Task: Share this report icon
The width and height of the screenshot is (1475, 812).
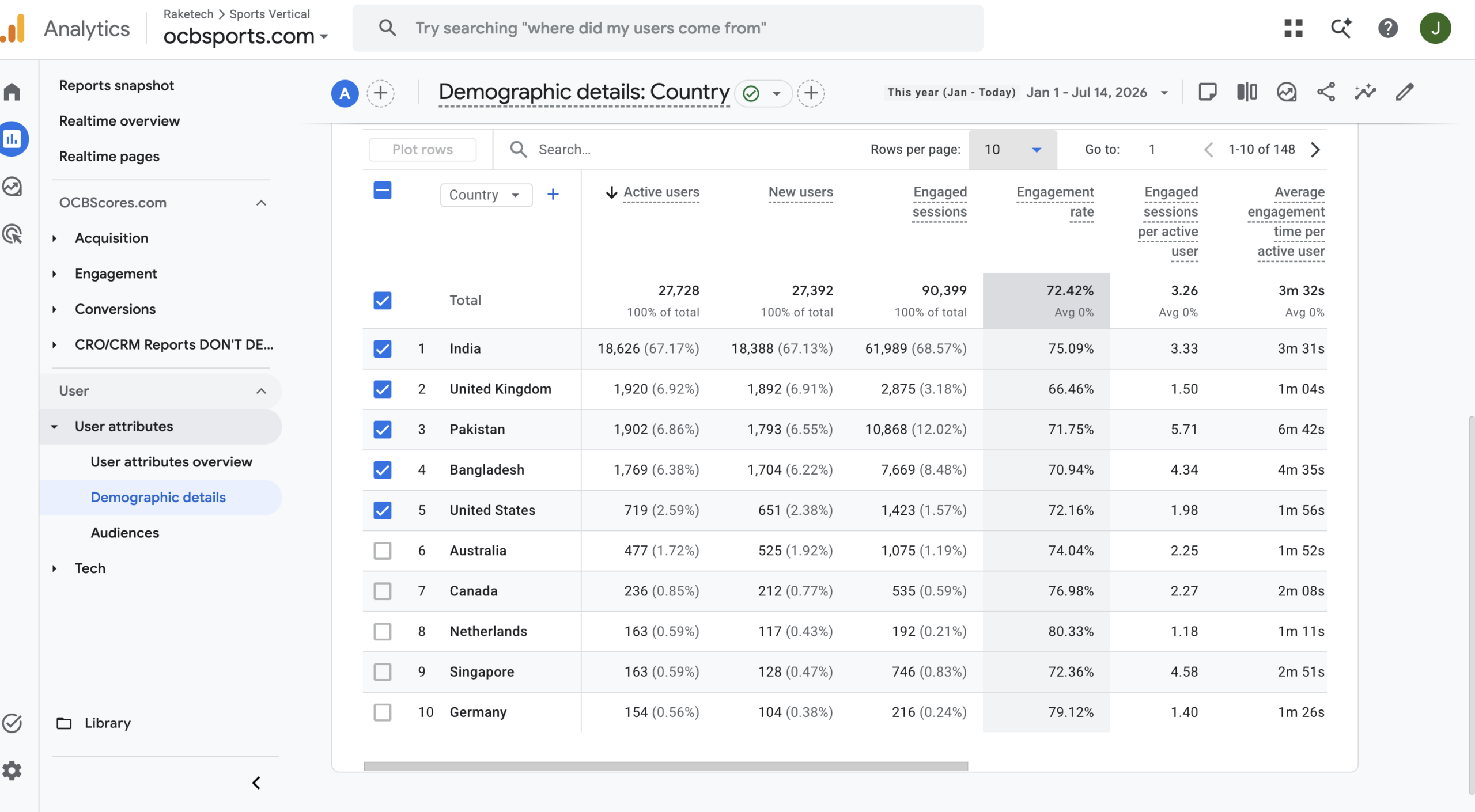Action: click(x=1326, y=92)
